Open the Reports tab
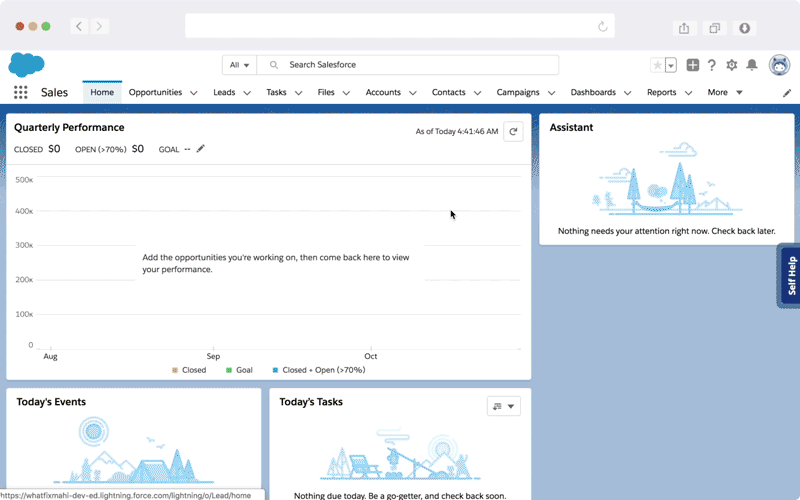800x500 pixels. coord(661,92)
